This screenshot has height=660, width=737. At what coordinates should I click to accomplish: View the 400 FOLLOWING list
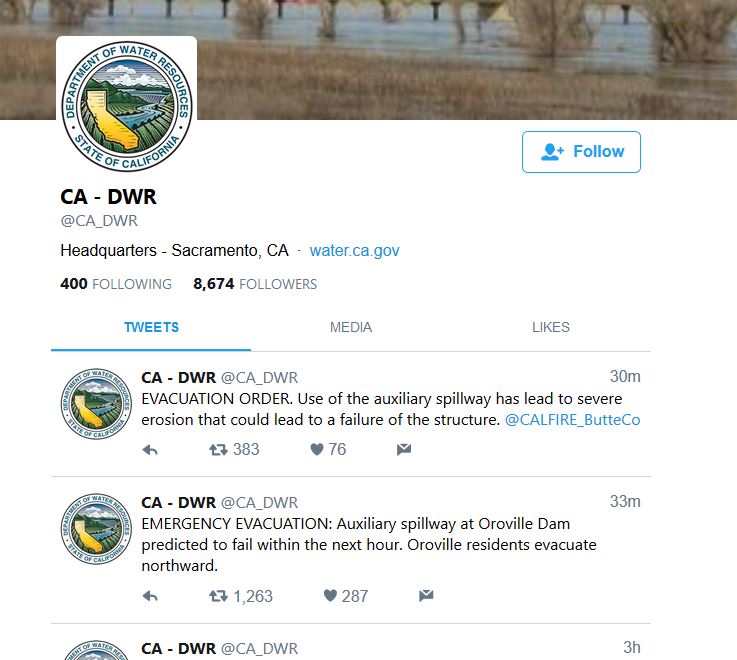116,284
